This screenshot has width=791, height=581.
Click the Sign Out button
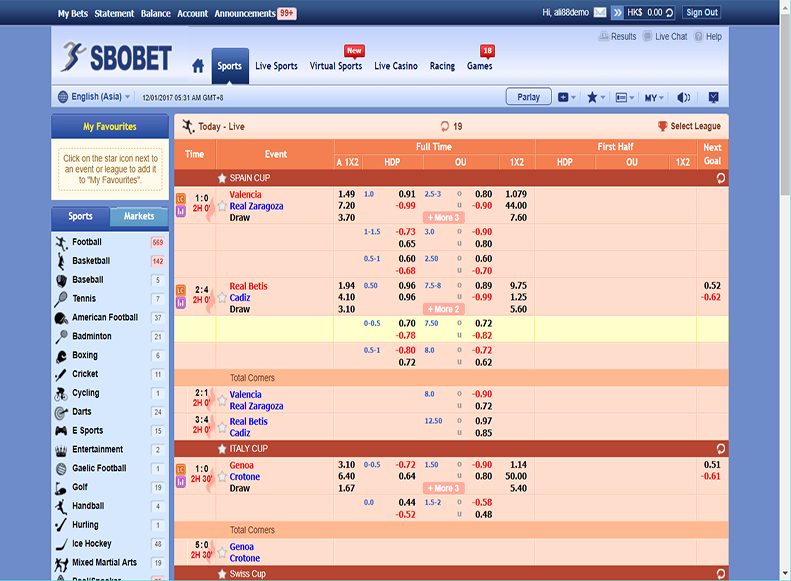(701, 13)
